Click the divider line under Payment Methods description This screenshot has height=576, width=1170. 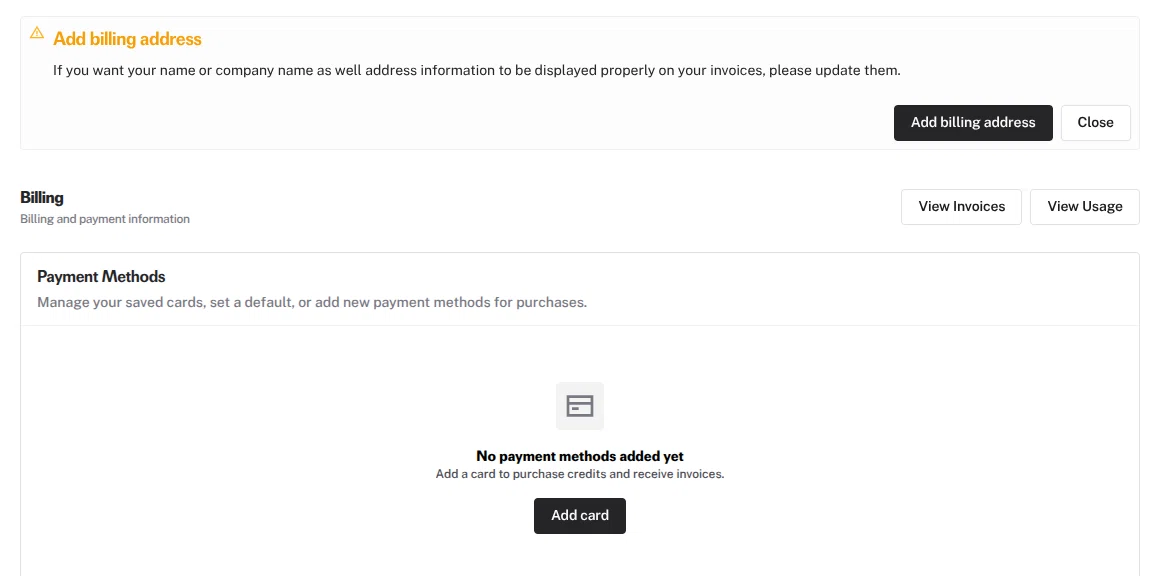coord(580,325)
